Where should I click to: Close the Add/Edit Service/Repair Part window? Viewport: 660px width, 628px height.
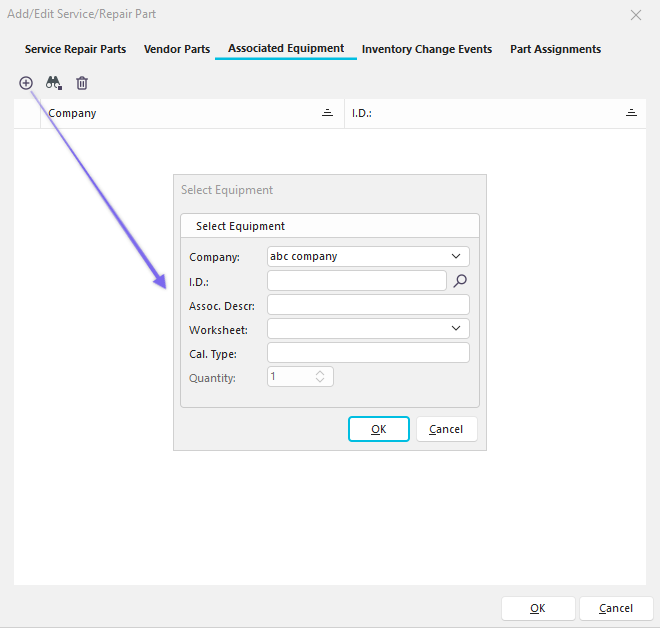point(636,15)
